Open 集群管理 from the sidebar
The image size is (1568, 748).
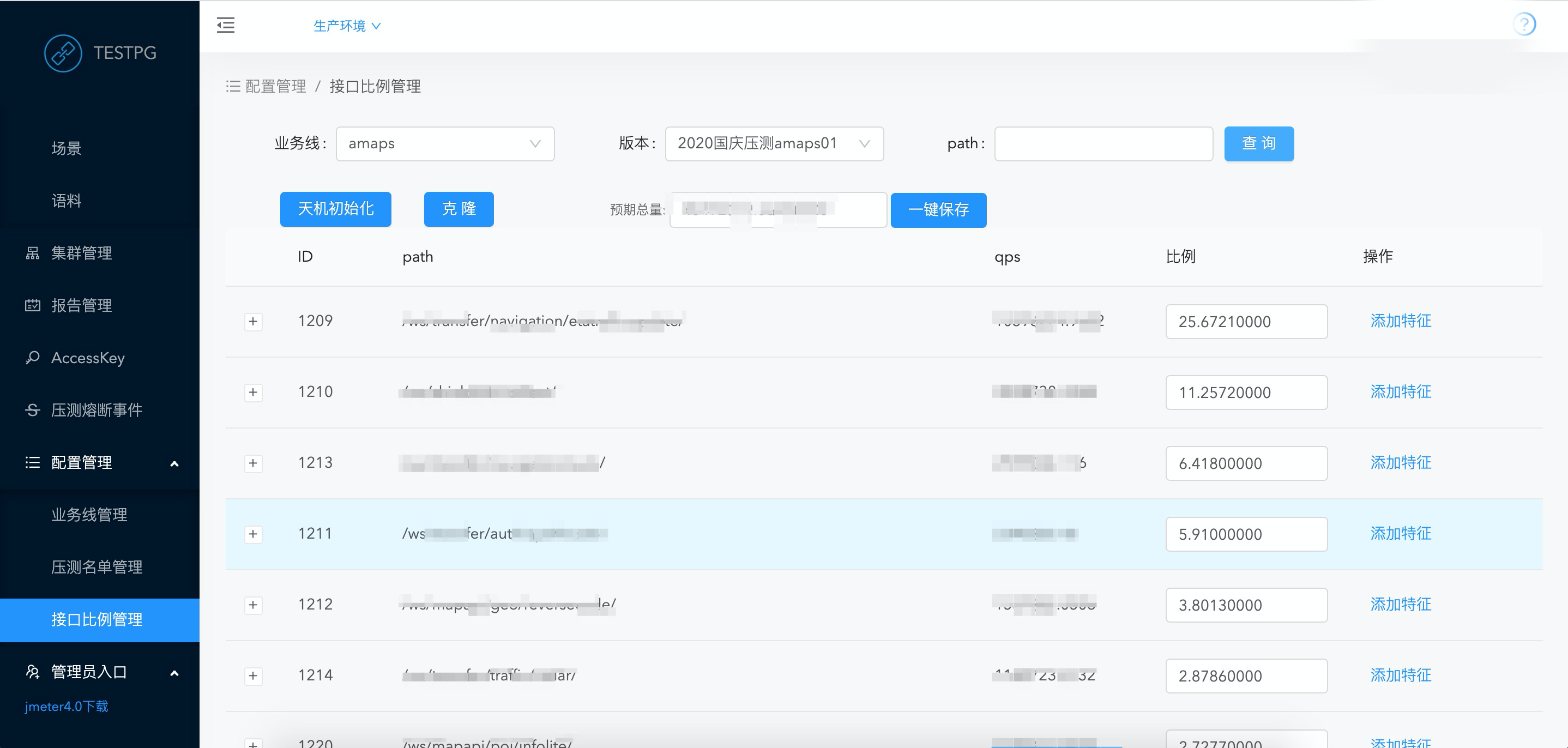click(81, 252)
